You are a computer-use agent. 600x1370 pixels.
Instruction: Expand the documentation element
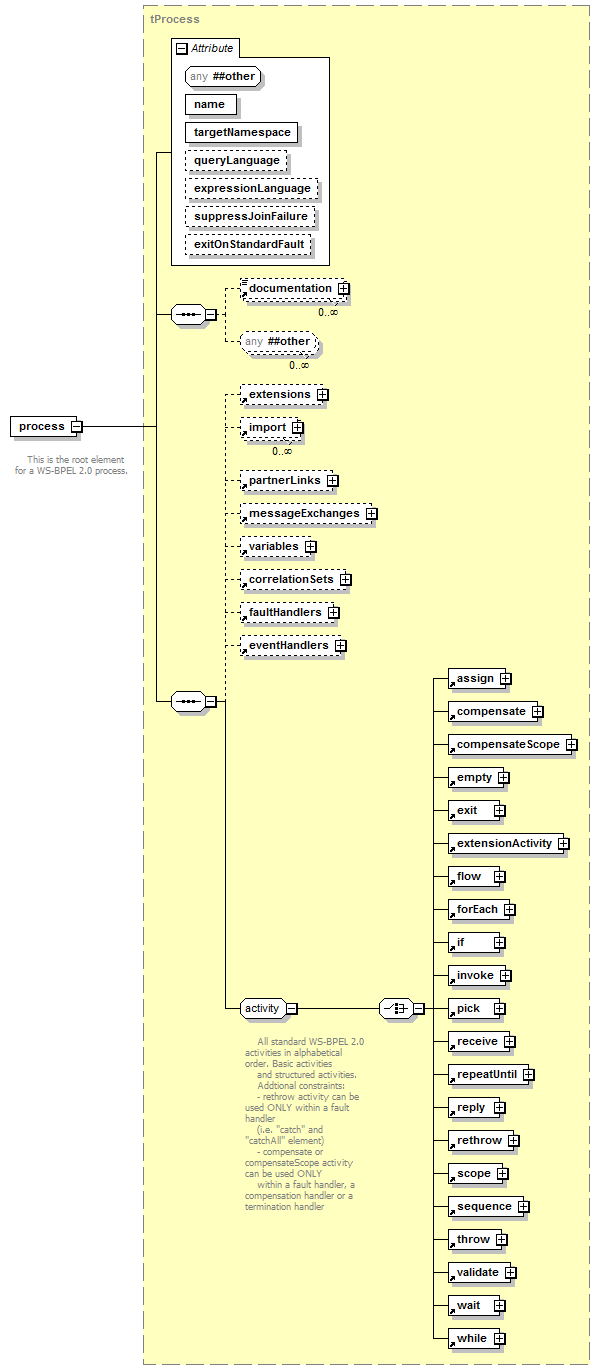pos(343,288)
